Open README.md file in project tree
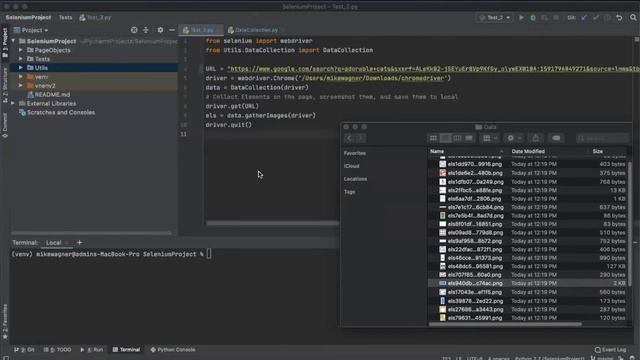 click(x=52, y=95)
